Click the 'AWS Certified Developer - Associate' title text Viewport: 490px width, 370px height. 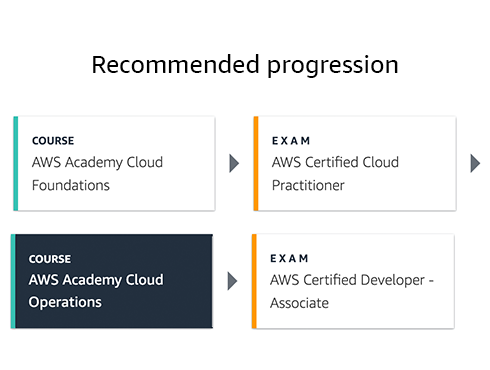point(352,292)
